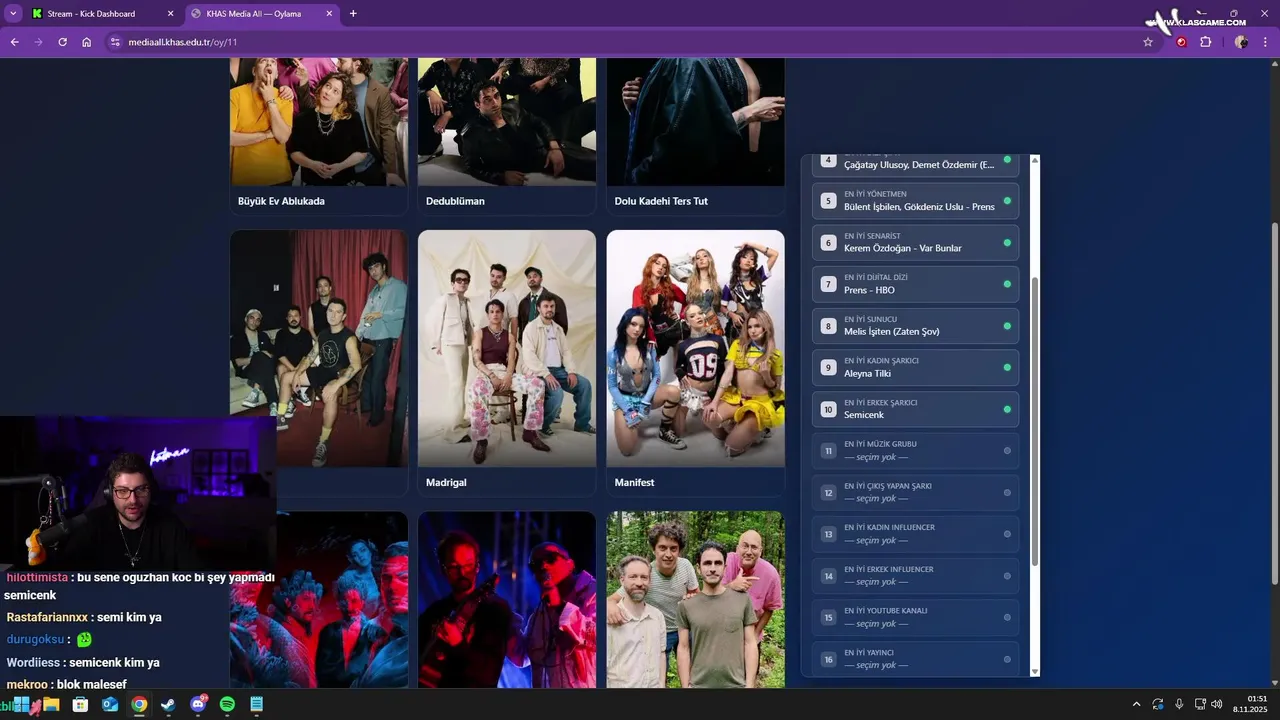Open Steam from the taskbar
This screenshot has height=720, width=1280.
[168, 705]
